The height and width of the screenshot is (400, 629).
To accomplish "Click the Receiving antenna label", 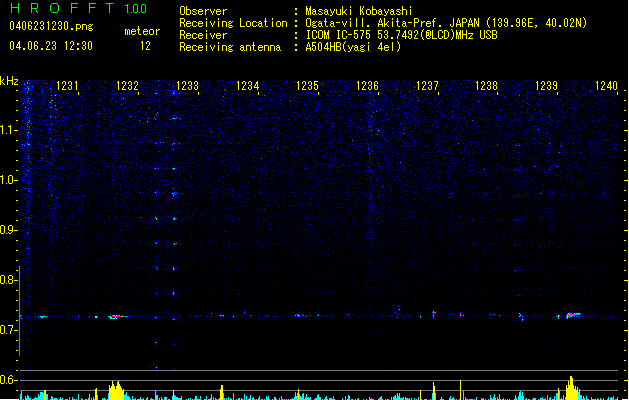I will (230, 47).
